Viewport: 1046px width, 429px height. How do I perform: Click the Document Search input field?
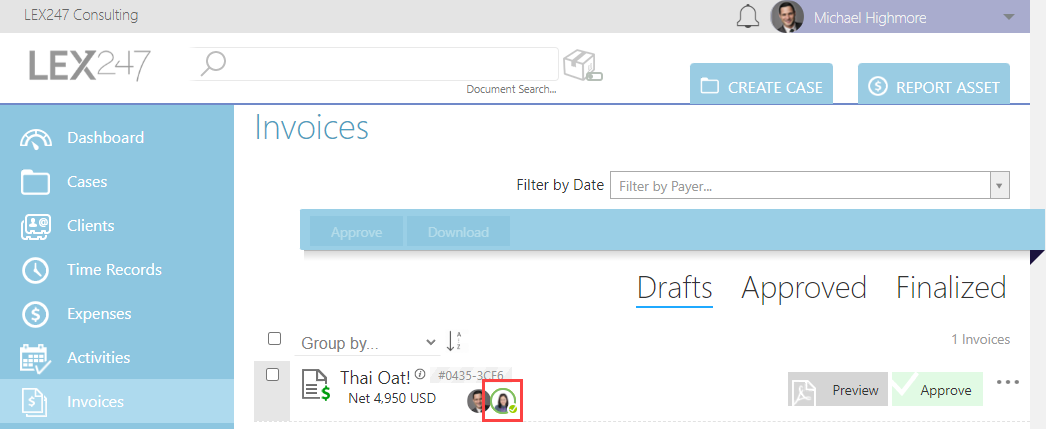375,64
